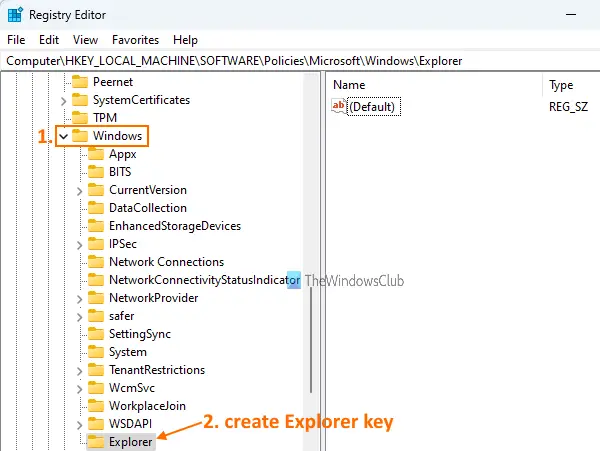Expand the CurrentVersion key
The width and height of the screenshot is (600, 451).
click(x=79, y=191)
